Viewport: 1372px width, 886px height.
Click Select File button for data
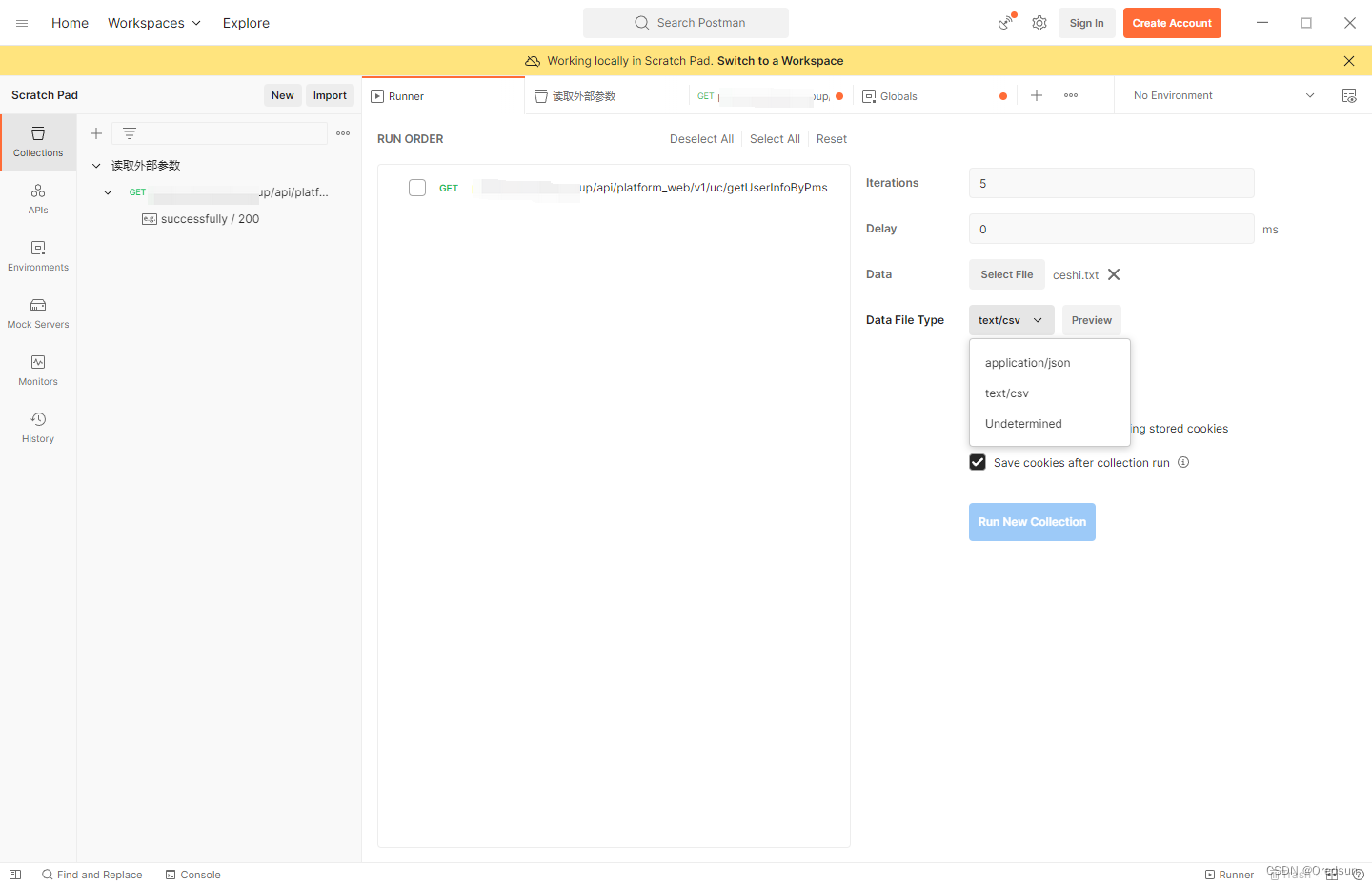[x=1007, y=274]
